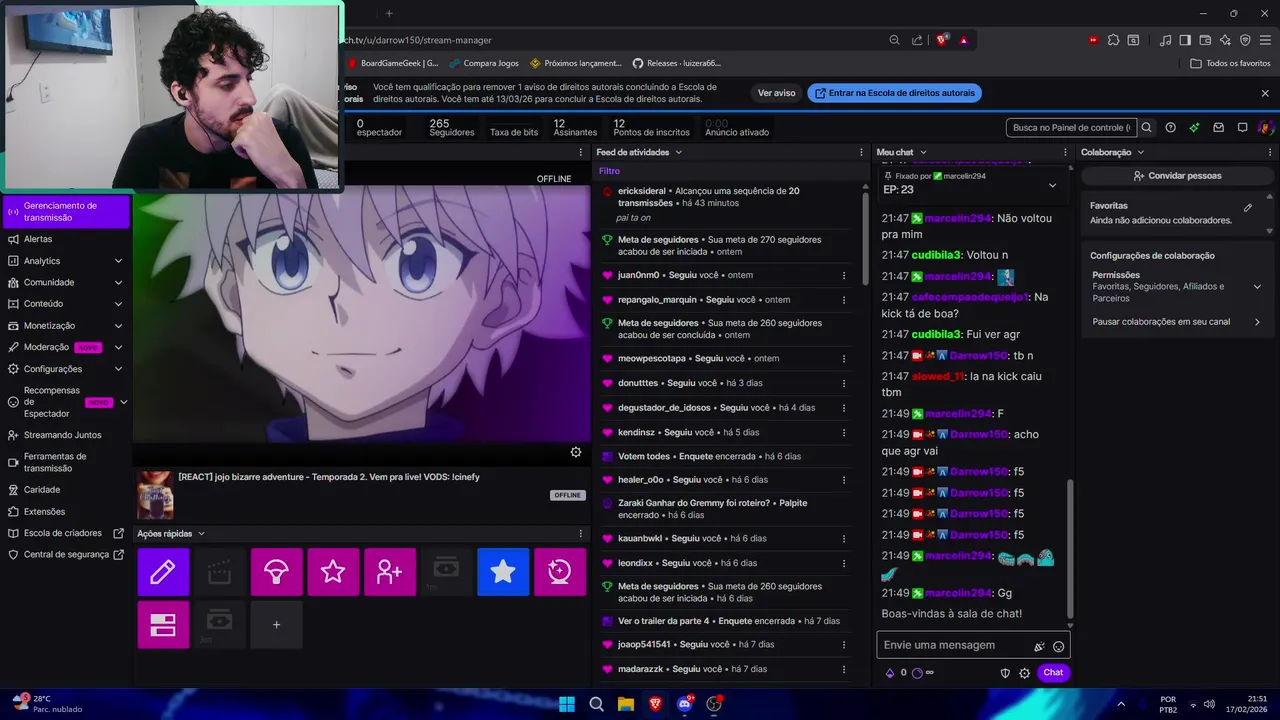The image size is (1280, 720).
Task: Open Streamando Juntos in sidebar
Action: click(66, 435)
